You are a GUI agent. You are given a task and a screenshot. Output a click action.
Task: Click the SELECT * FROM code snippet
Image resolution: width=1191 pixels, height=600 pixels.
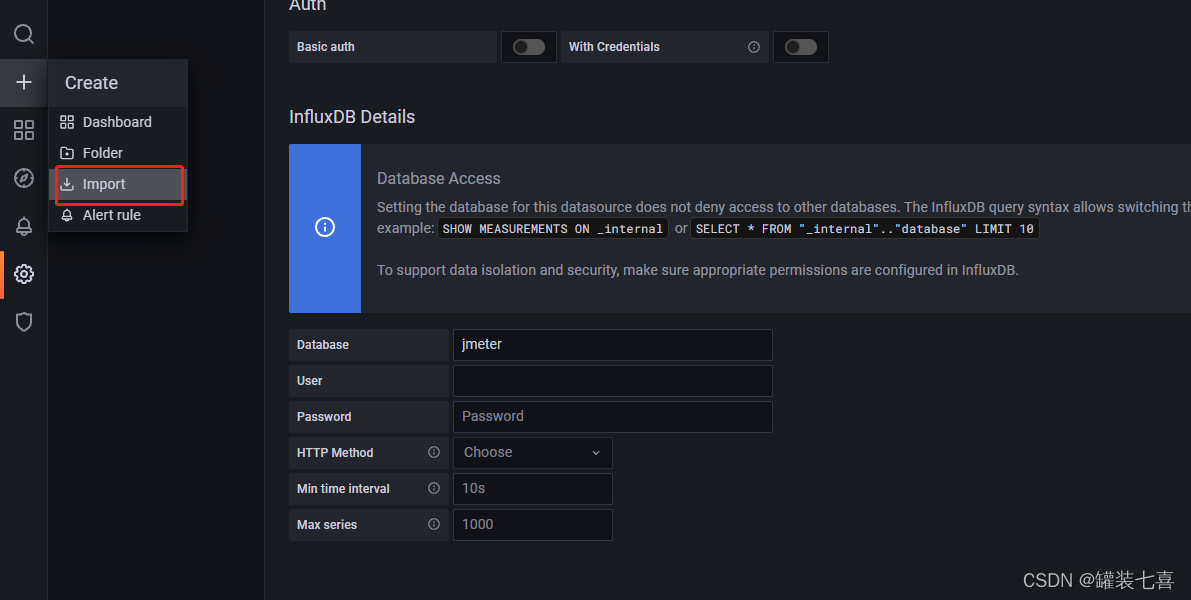pyautogui.click(x=864, y=229)
